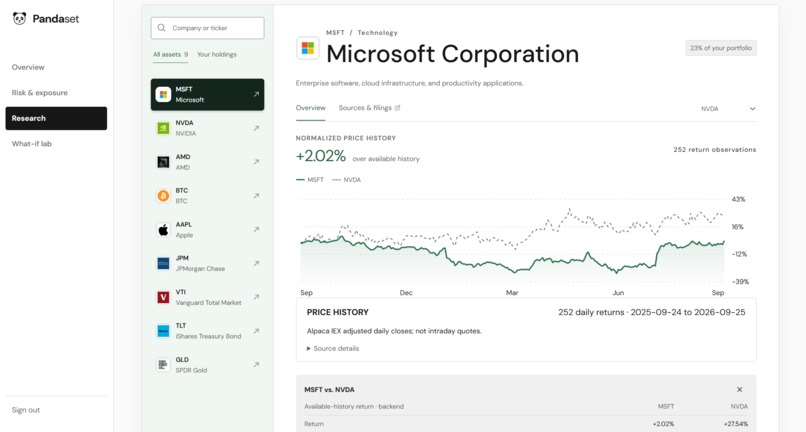Click the MSFT / Technology breadcrumb
This screenshot has width=806, height=432.
tap(362, 32)
